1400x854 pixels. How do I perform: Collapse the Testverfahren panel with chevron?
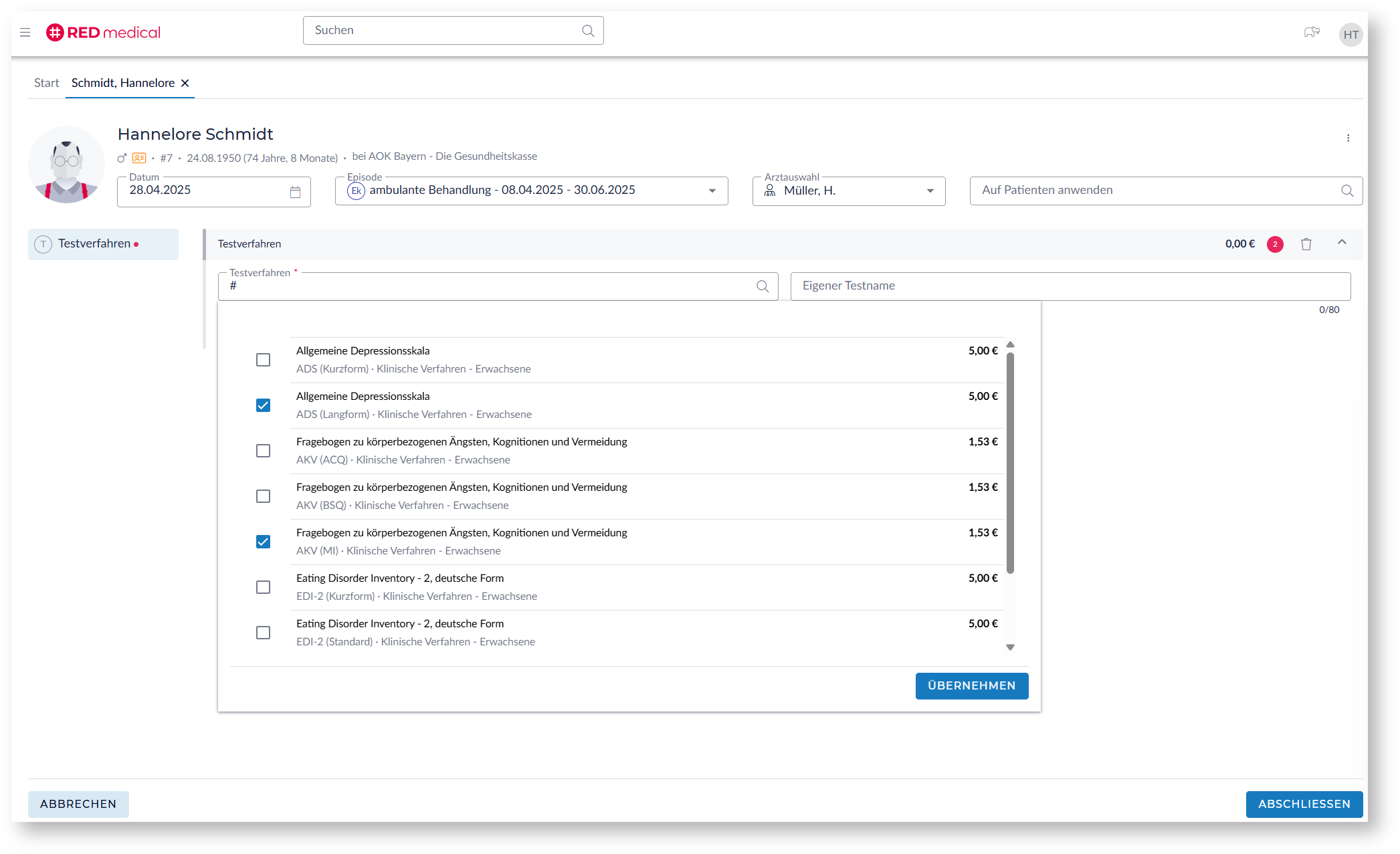[1341, 243]
